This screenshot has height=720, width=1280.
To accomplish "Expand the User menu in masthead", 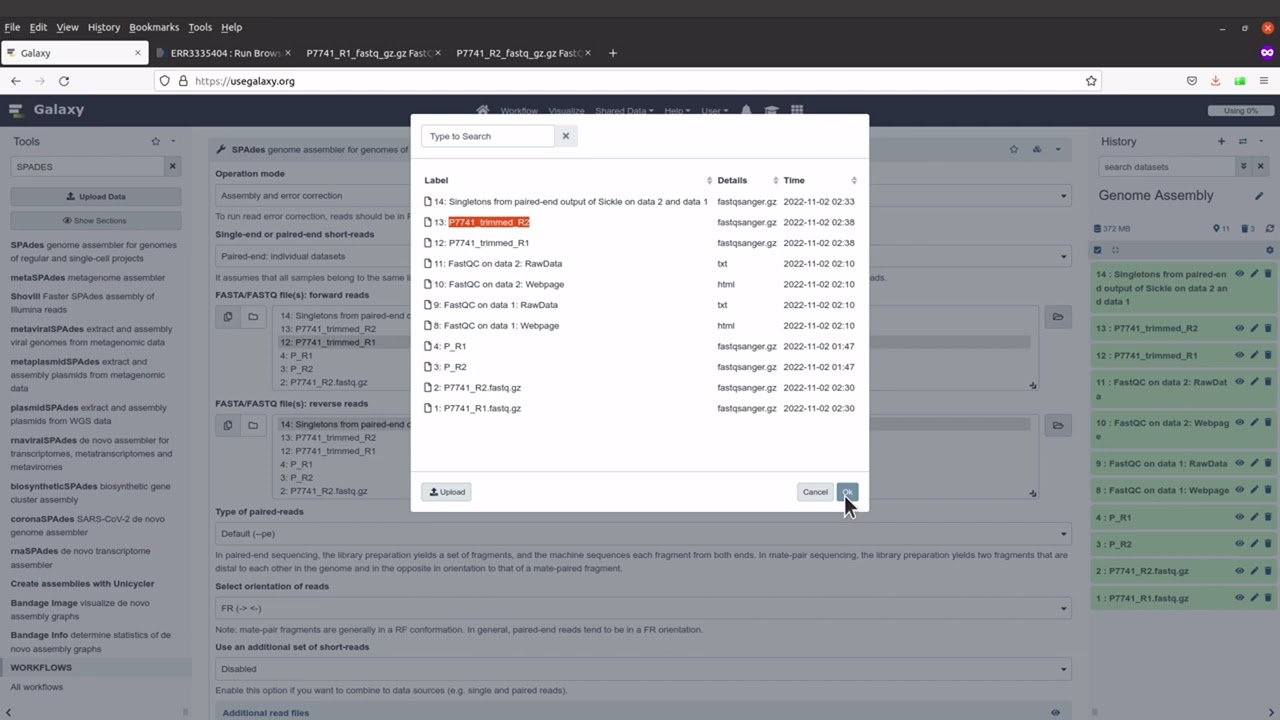I will pos(714,111).
